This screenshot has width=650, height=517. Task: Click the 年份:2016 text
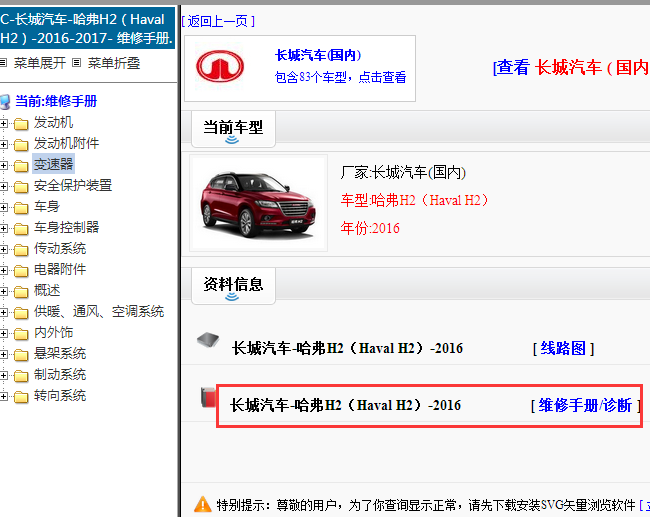pos(370,228)
